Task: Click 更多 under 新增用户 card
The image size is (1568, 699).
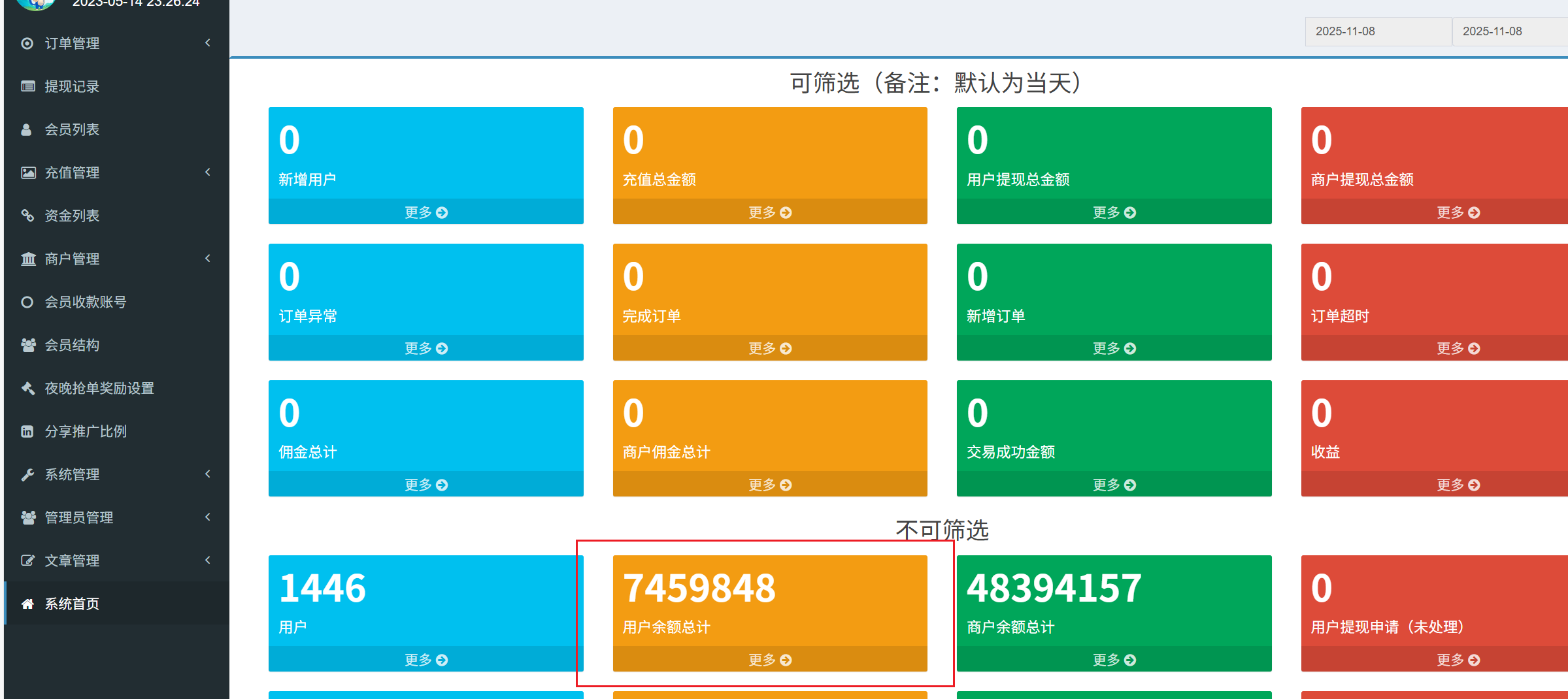Action: point(425,212)
